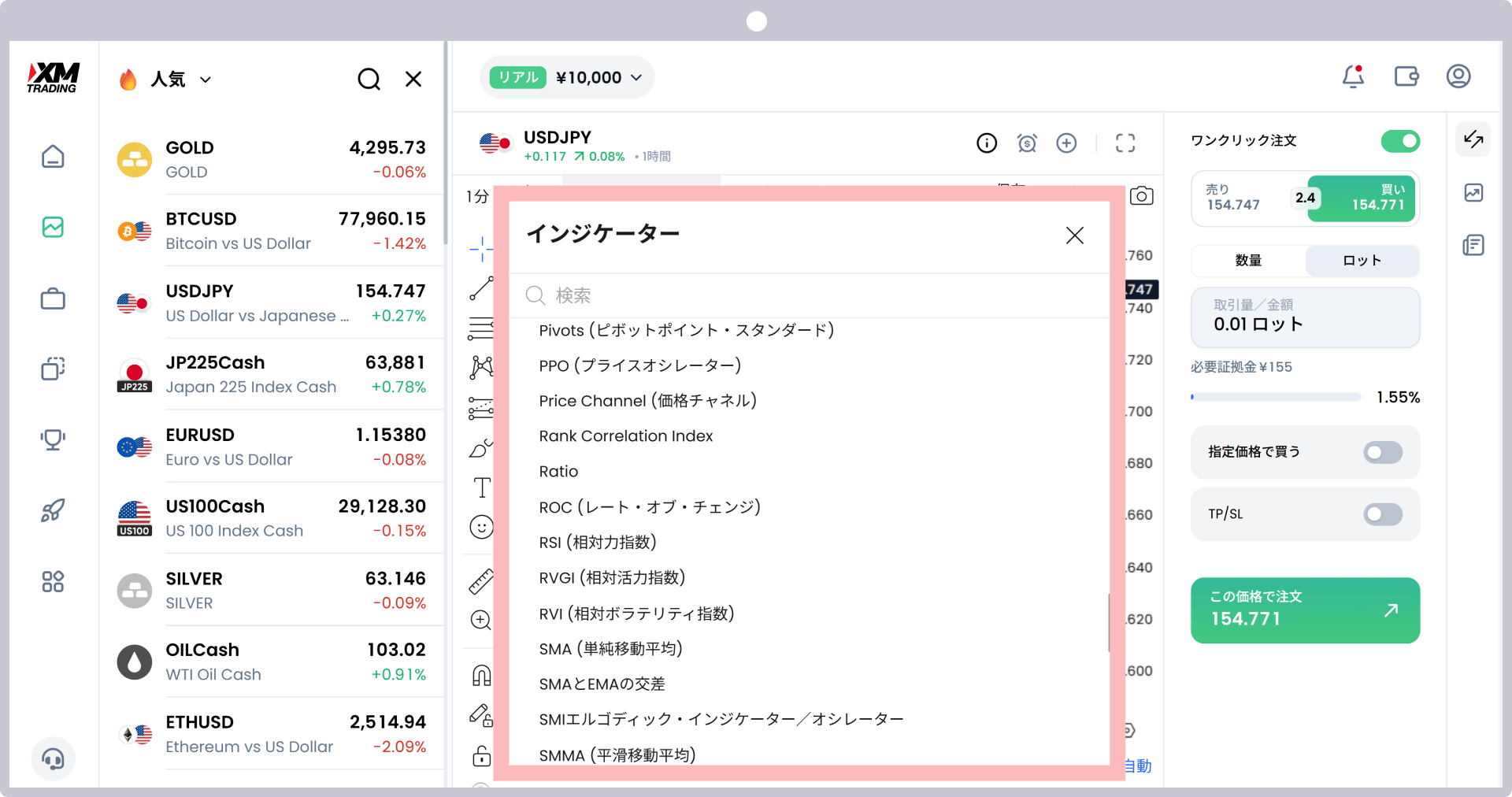Toggle the magnet snap tool
The height and width of the screenshot is (797, 1512).
coord(481,676)
